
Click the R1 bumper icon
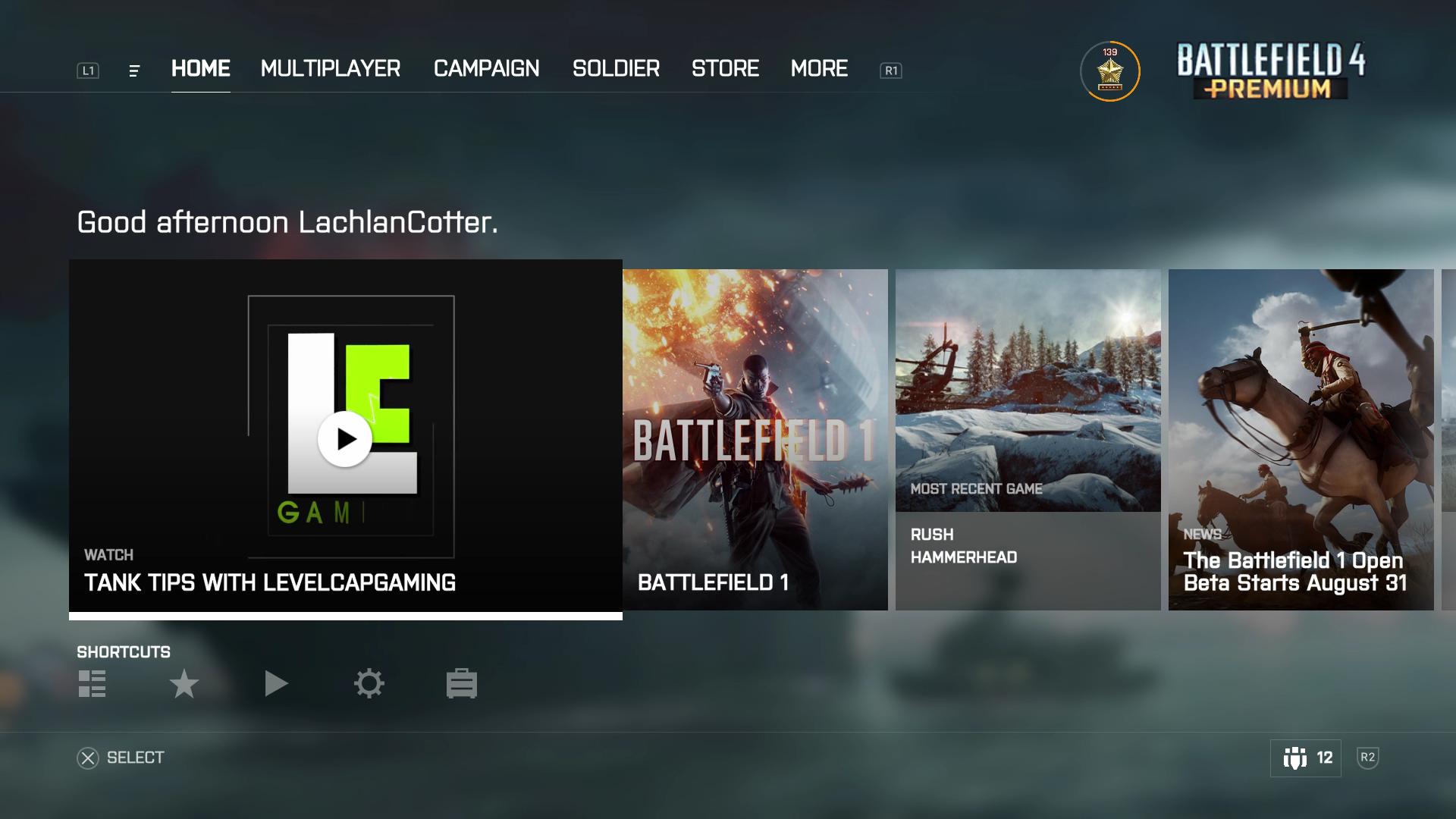(891, 71)
